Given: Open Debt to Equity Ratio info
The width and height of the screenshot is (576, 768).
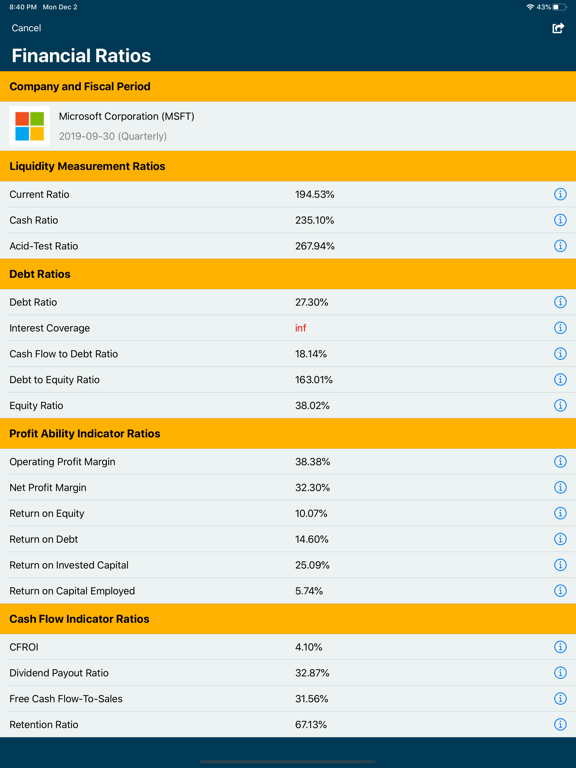Looking at the screenshot, I should [x=560, y=380].
